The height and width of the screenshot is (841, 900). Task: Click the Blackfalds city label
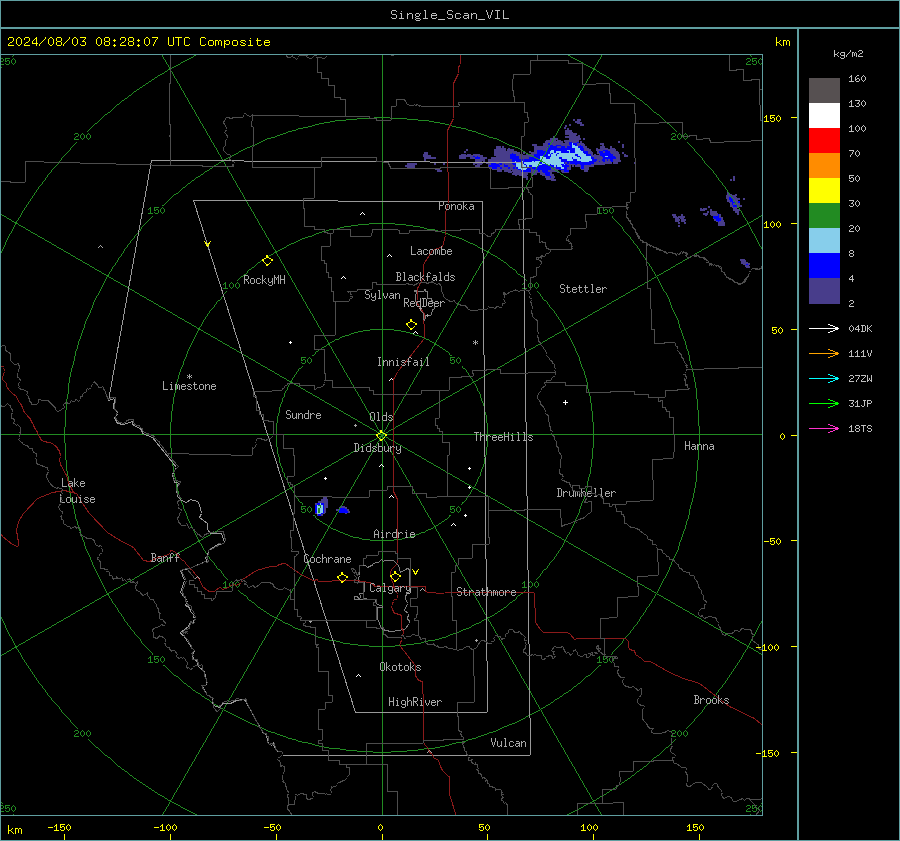(x=425, y=277)
